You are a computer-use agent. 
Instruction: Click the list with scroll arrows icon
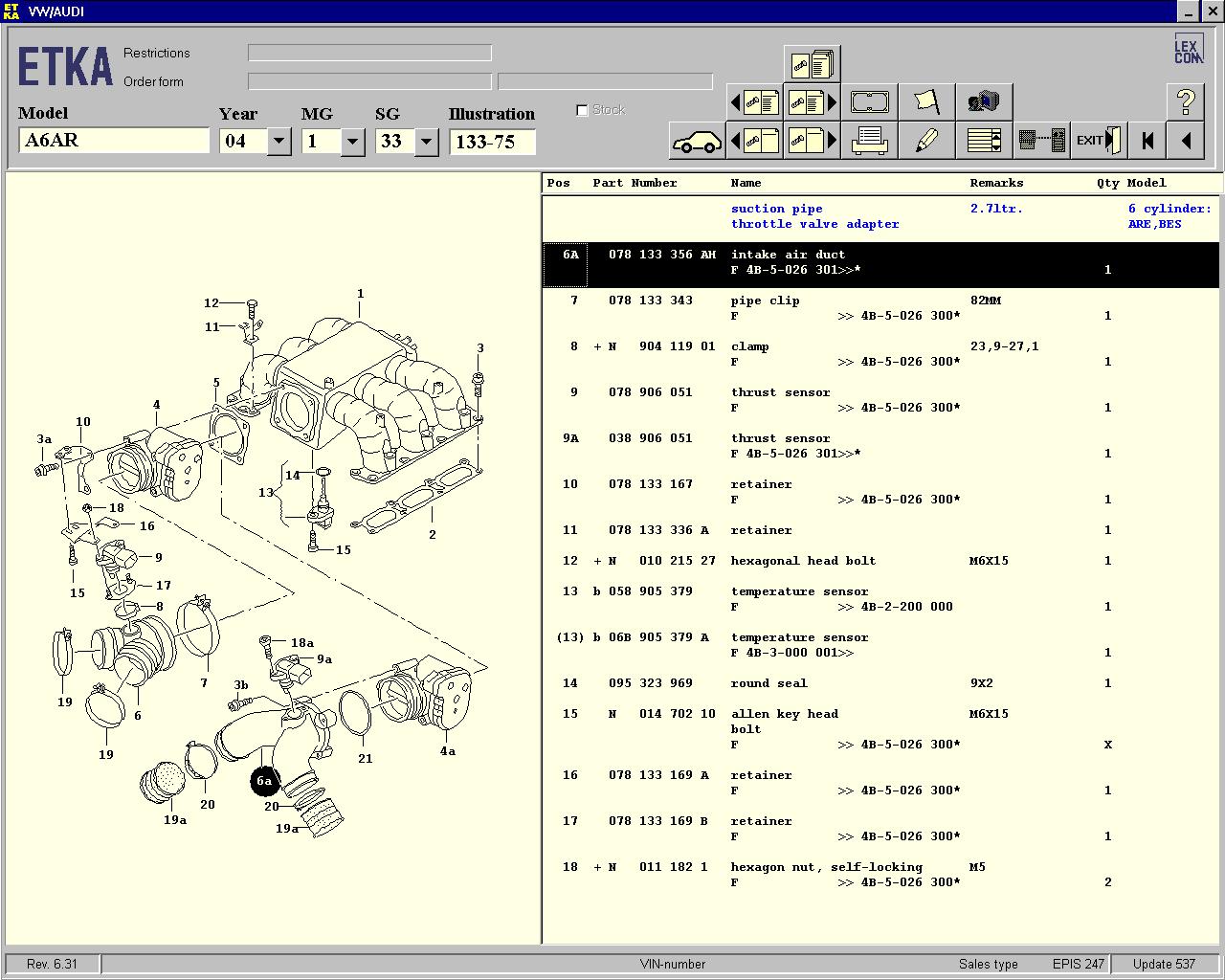click(984, 141)
